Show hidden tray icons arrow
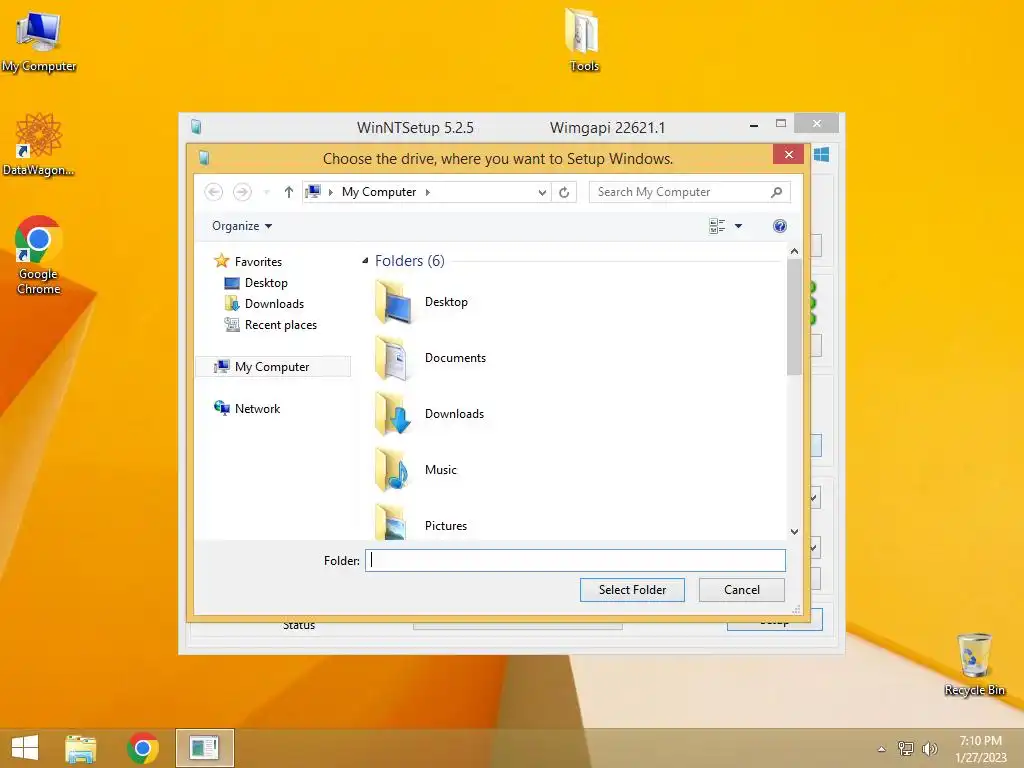This screenshot has width=1024, height=768. pyautogui.click(x=882, y=749)
